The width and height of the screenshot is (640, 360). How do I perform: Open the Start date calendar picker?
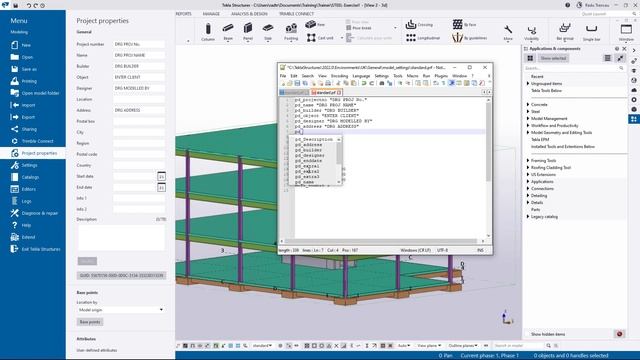point(161,176)
